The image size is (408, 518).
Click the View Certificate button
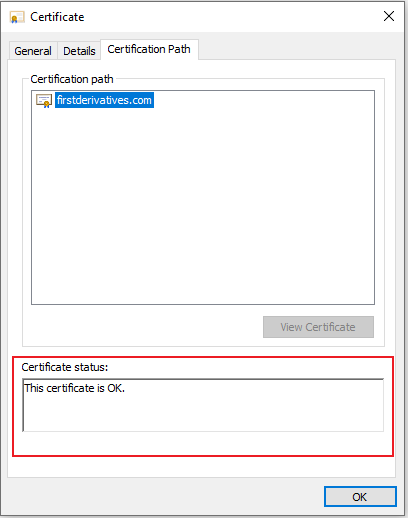coord(318,327)
